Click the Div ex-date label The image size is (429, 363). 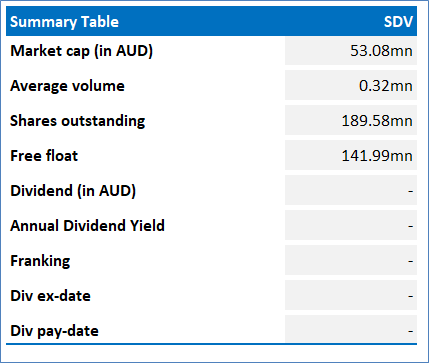pyautogui.click(x=50, y=296)
